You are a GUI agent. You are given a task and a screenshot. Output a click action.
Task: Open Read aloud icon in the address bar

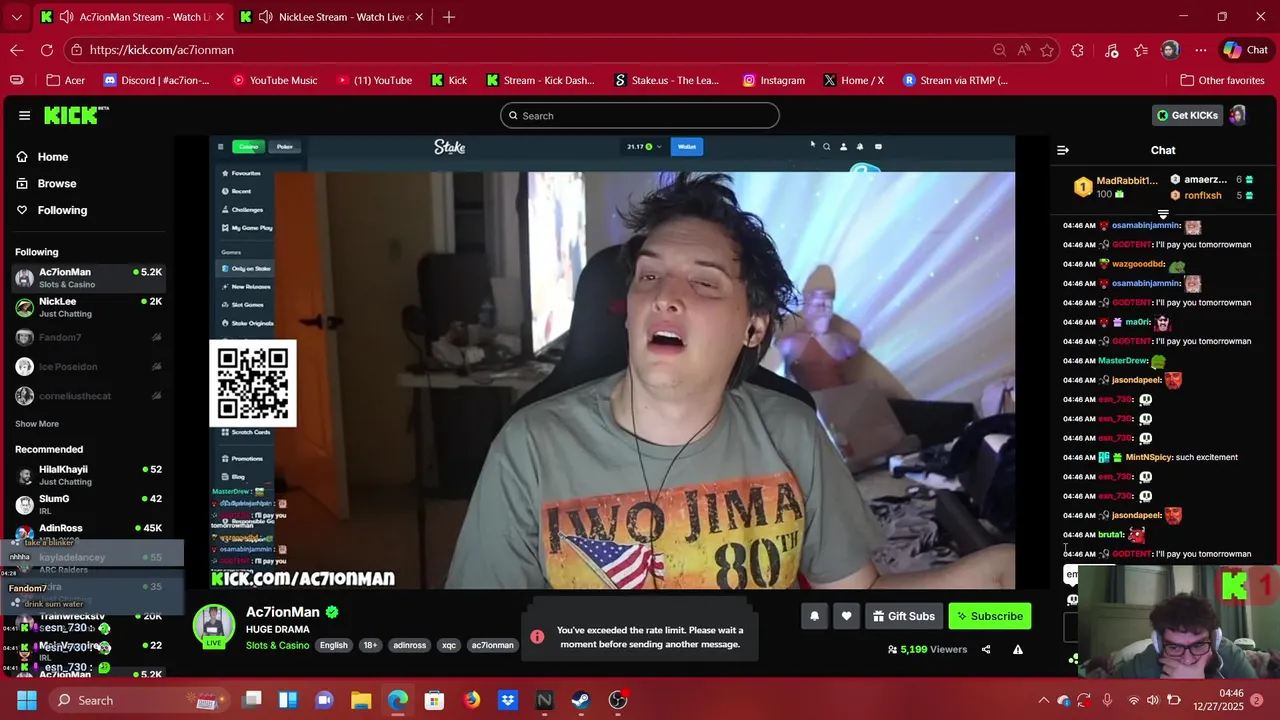pyautogui.click(x=1023, y=50)
